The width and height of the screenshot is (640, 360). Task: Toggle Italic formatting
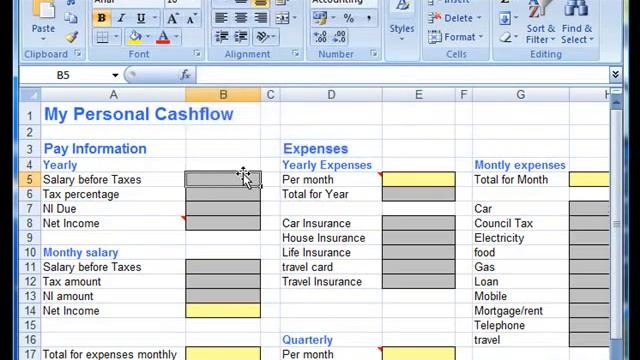(121, 18)
